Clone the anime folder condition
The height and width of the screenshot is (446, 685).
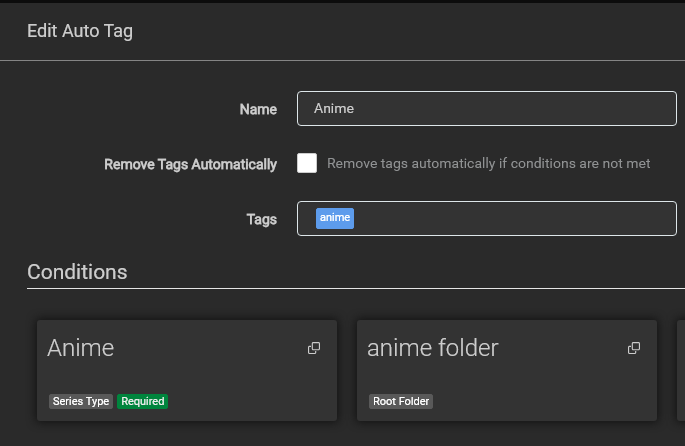pos(634,348)
